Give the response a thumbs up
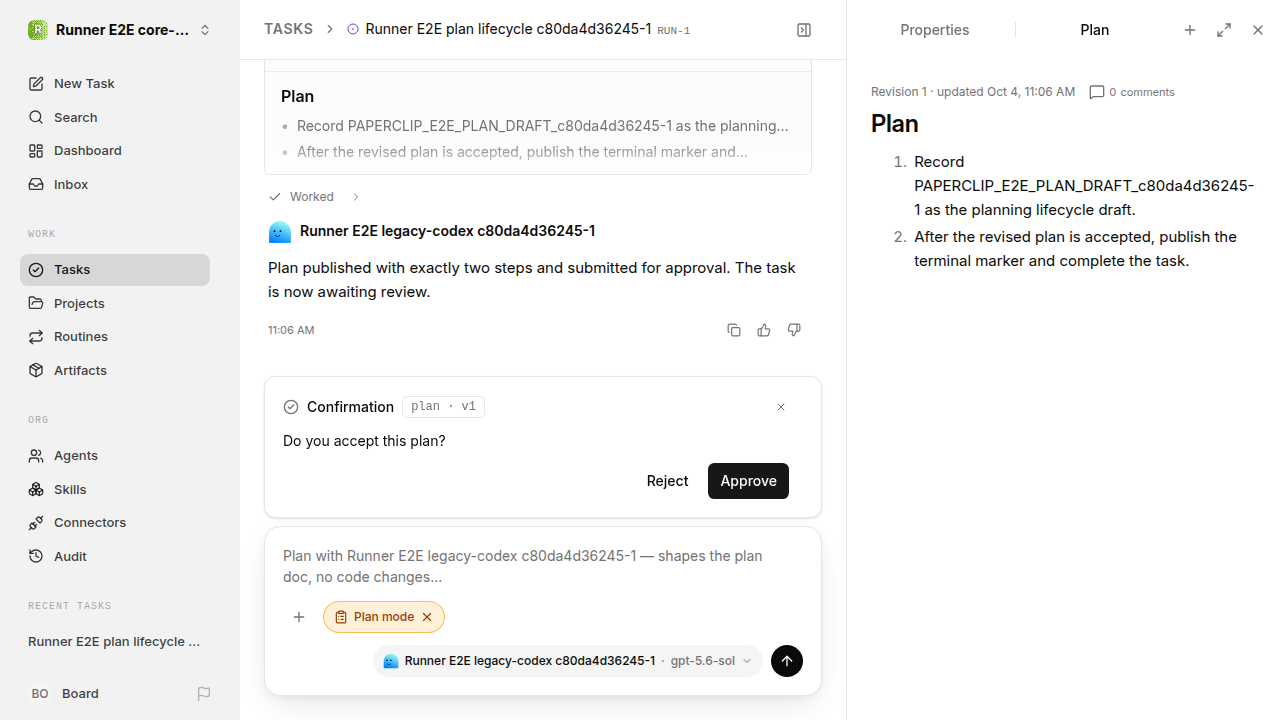Screen dimensions: 1280x720 (764, 330)
